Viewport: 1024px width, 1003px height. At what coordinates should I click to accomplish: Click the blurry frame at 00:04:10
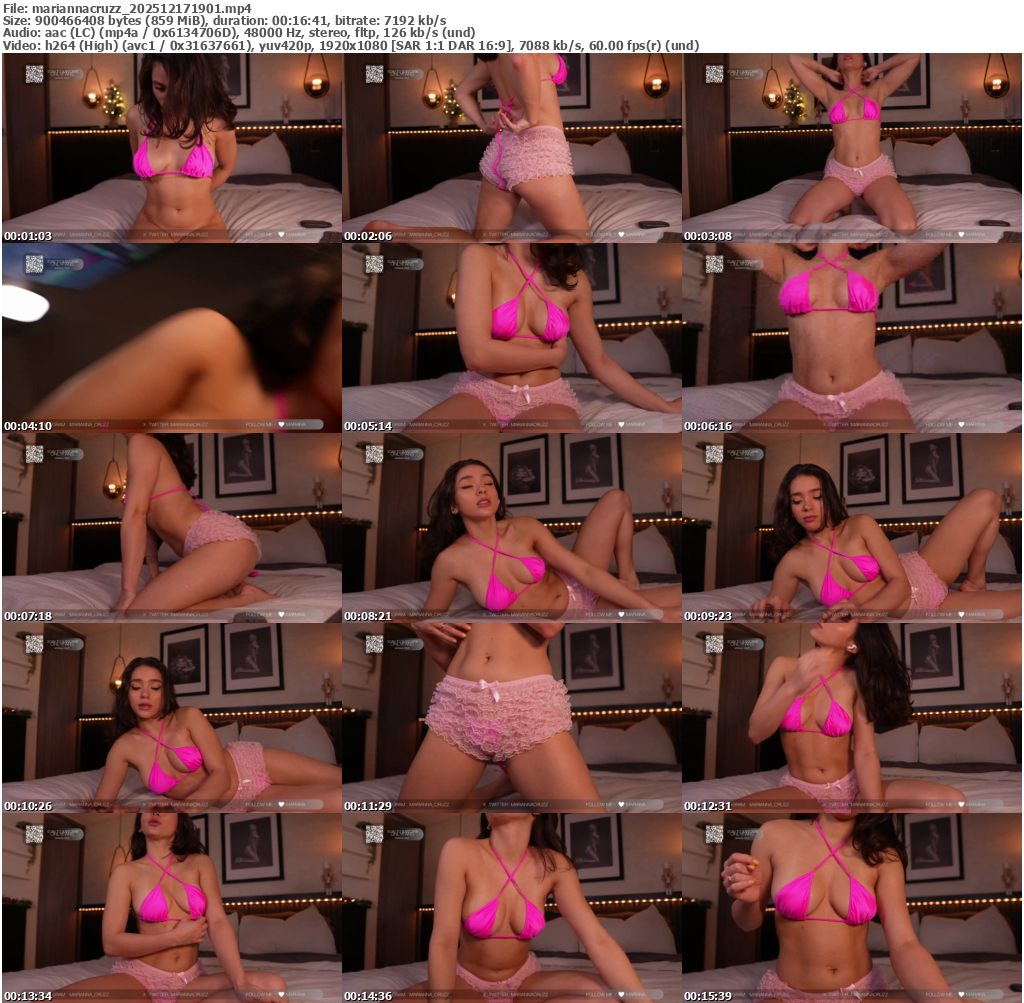point(171,338)
